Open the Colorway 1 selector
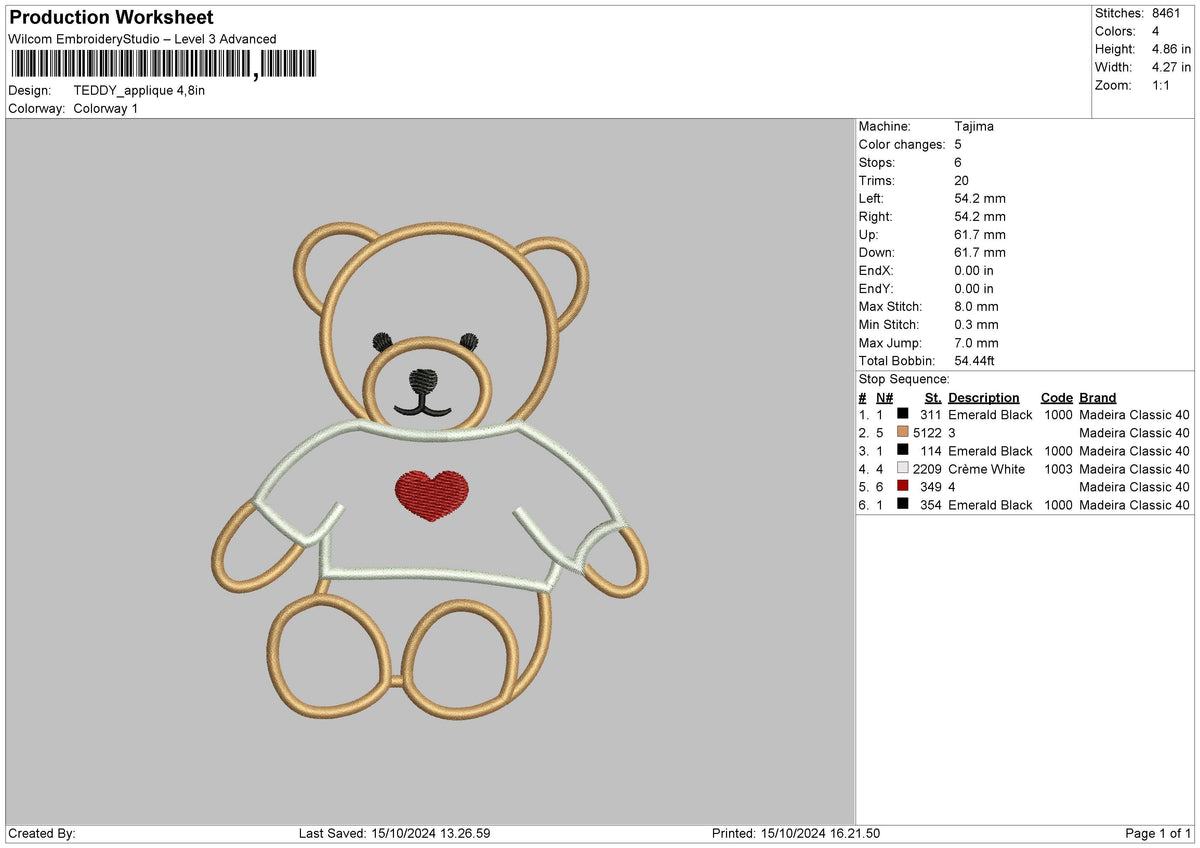 (x=106, y=110)
